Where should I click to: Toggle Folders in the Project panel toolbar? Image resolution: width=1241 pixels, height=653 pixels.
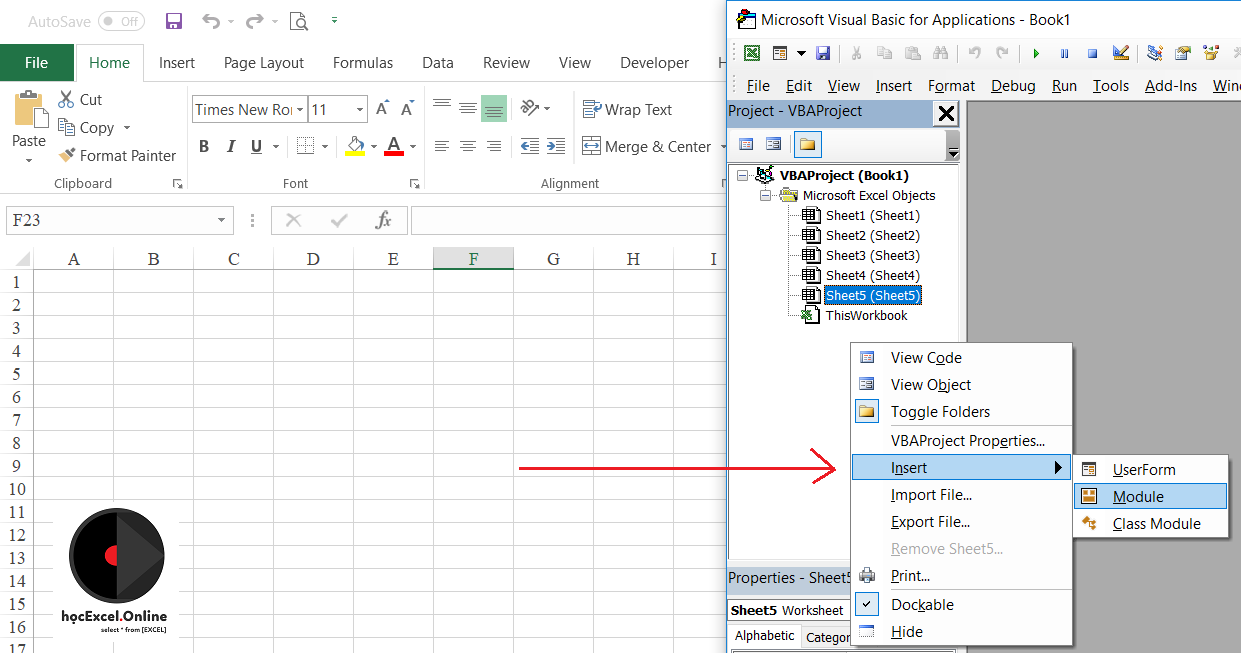(808, 145)
